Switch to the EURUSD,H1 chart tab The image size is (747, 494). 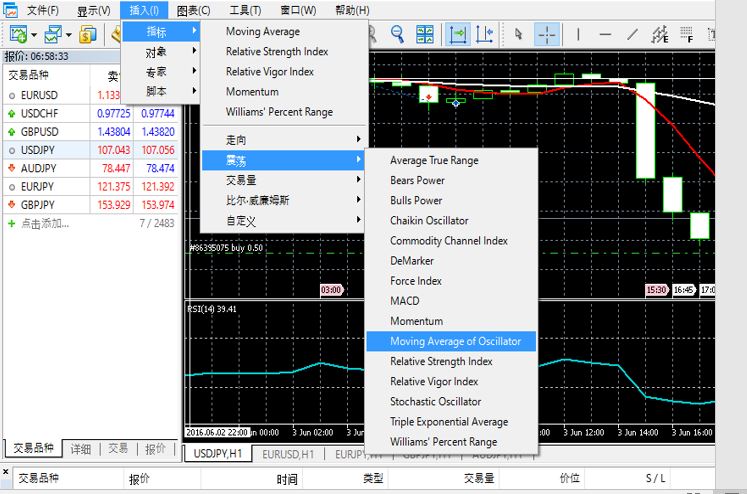[x=290, y=454]
